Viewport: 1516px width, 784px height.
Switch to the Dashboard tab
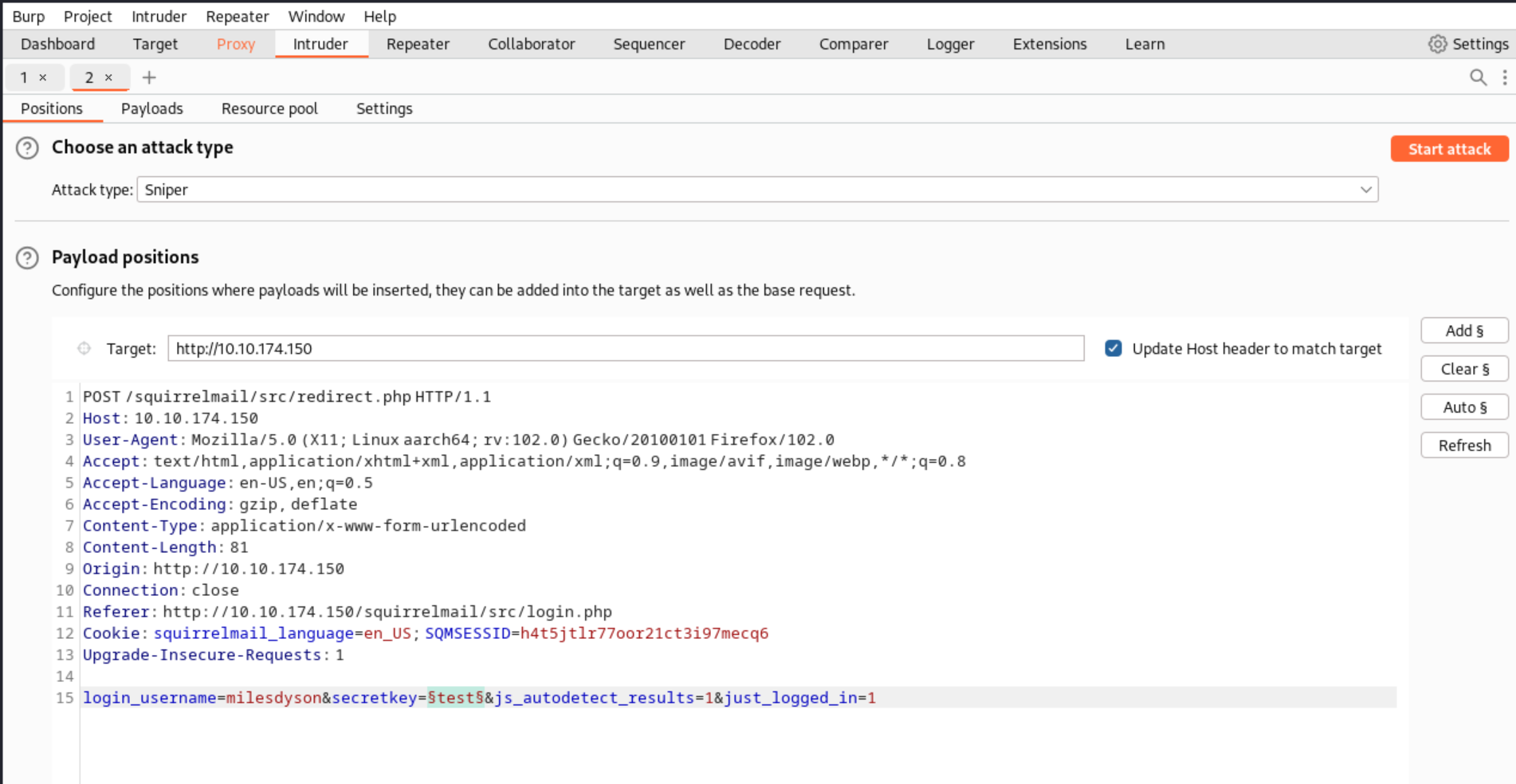coord(57,44)
